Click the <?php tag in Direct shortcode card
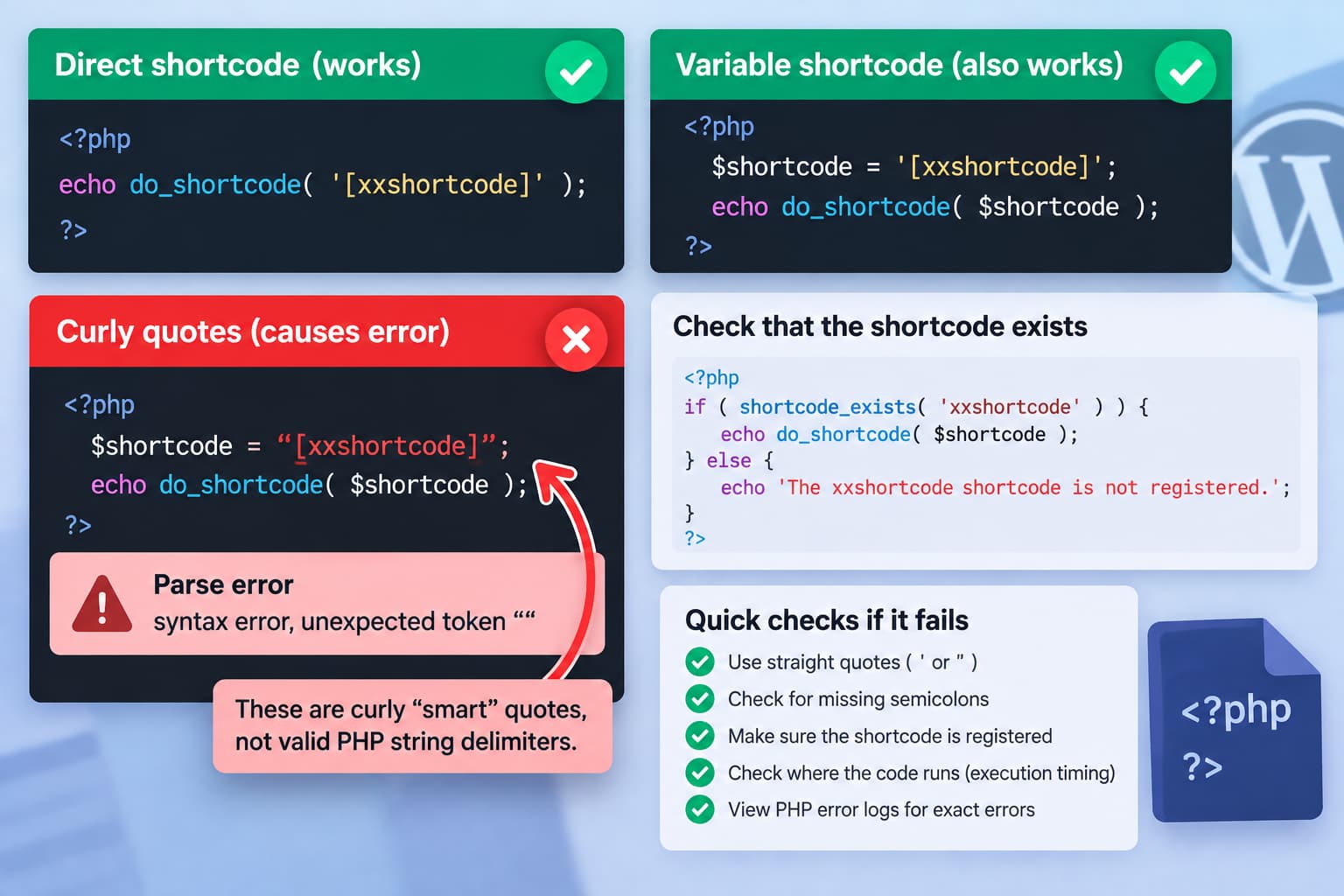1344x896 pixels. 94,139
